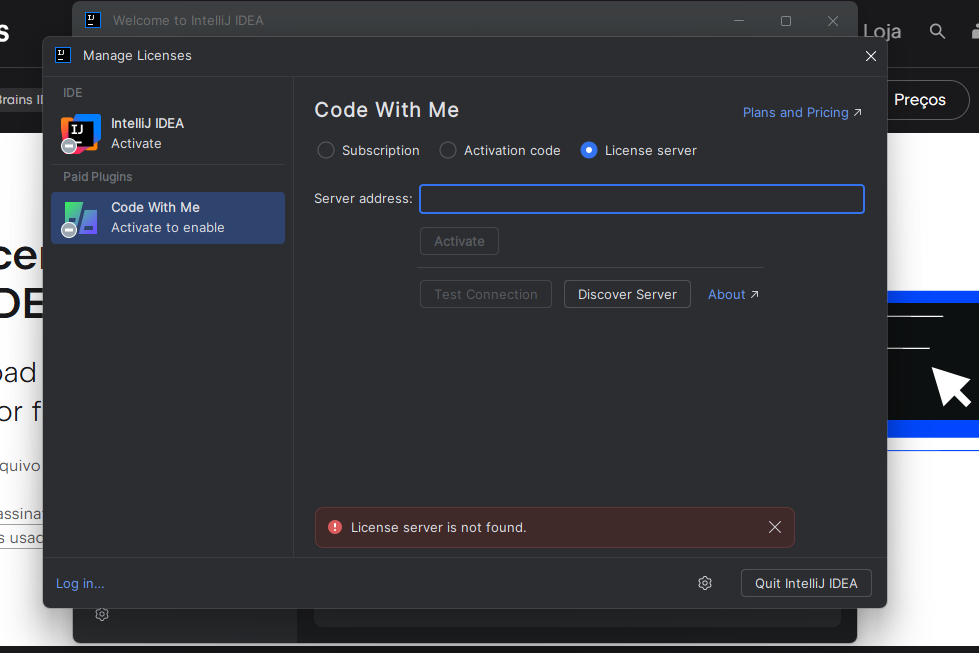Focus the Server address input field
The width and height of the screenshot is (979, 653).
[642, 199]
